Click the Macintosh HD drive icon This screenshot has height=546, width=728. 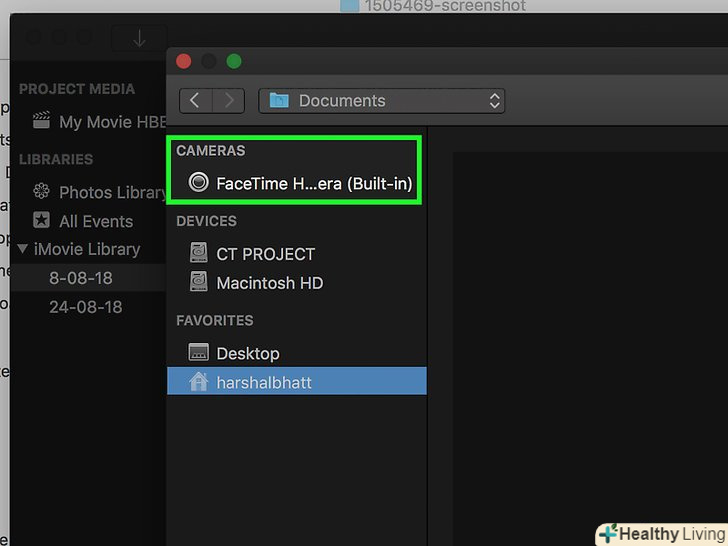pyautogui.click(x=199, y=281)
